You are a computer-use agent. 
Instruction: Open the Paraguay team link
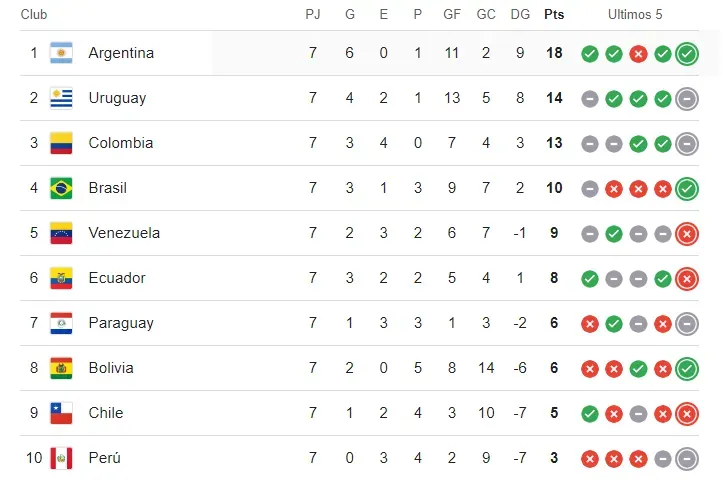click(121, 323)
